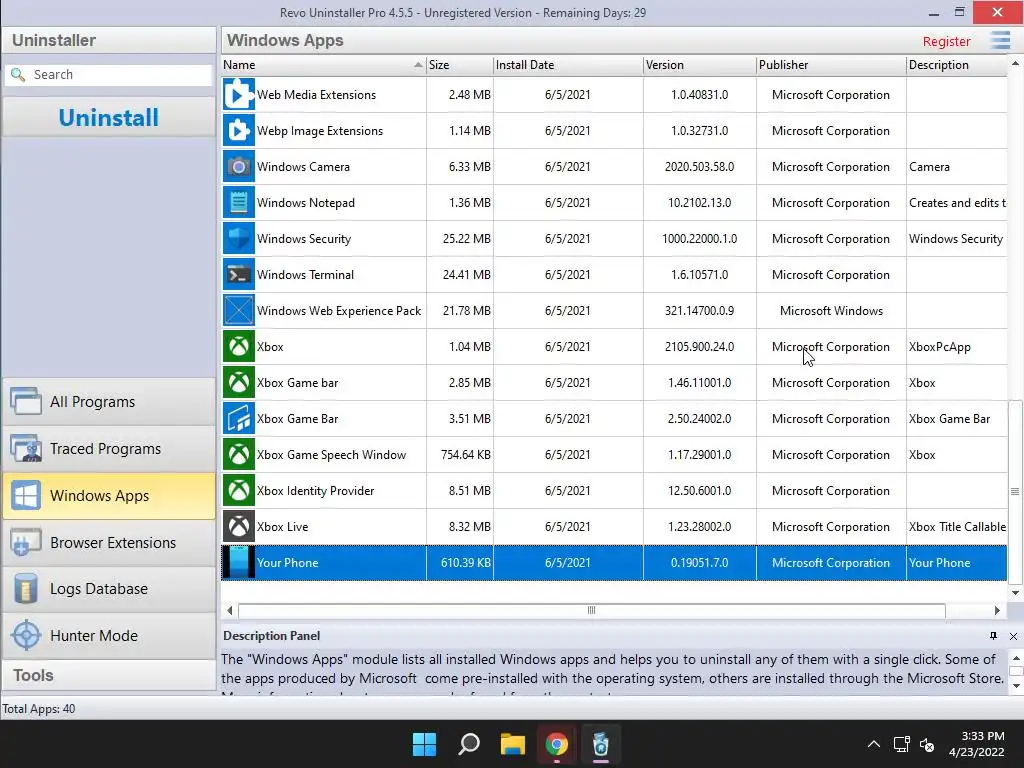Screen dimensions: 1024x768
Task: Click icon of Xbox Game Bar 3.51 MB
Action: click(x=238, y=418)
